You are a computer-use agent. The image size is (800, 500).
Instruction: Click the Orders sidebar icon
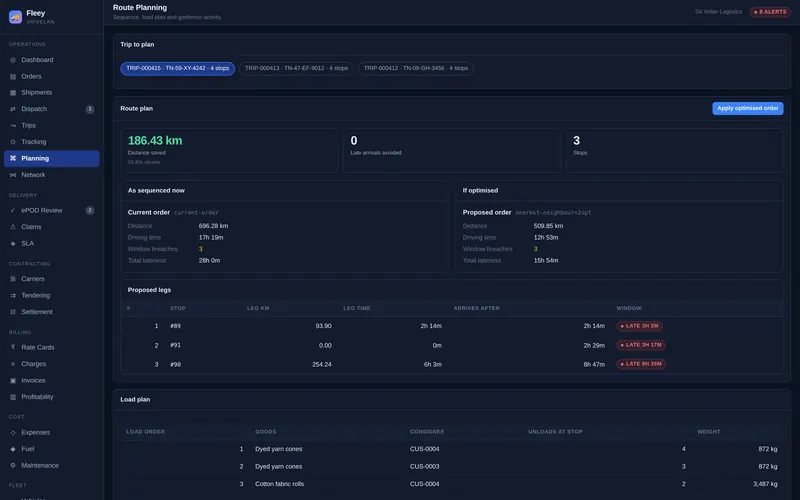[x=13, y=77]
